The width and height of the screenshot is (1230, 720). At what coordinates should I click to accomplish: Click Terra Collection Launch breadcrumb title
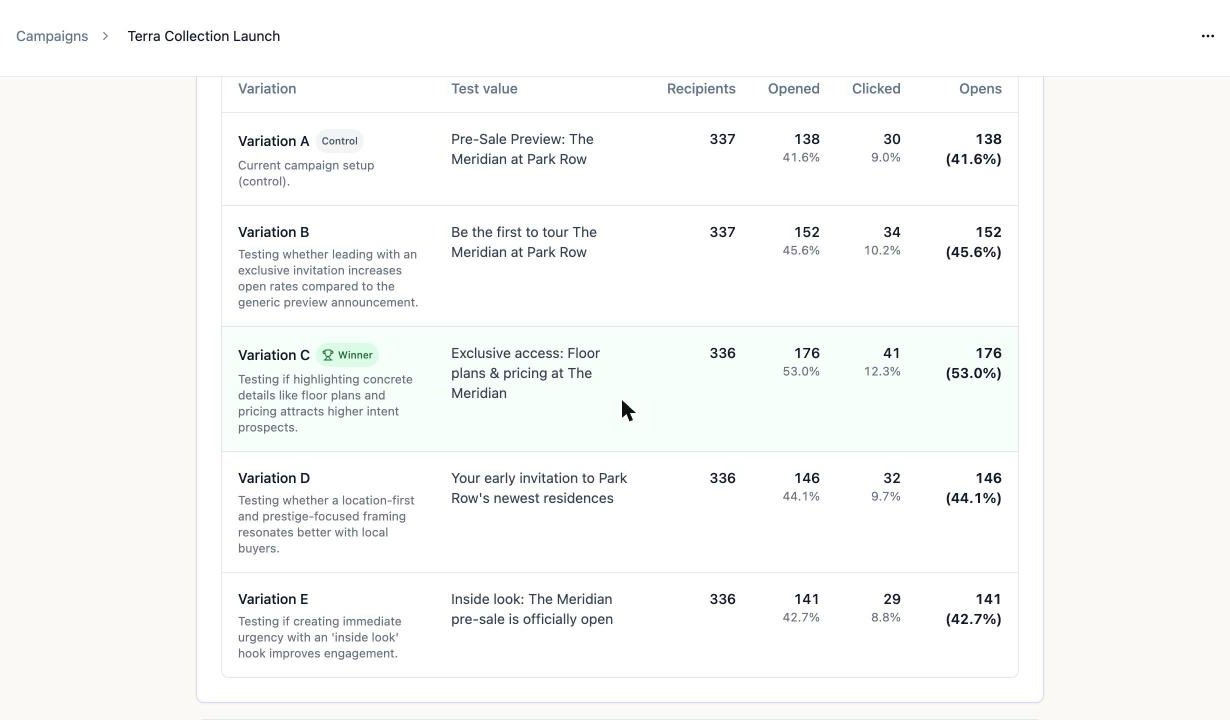click(x=204, y=36)
